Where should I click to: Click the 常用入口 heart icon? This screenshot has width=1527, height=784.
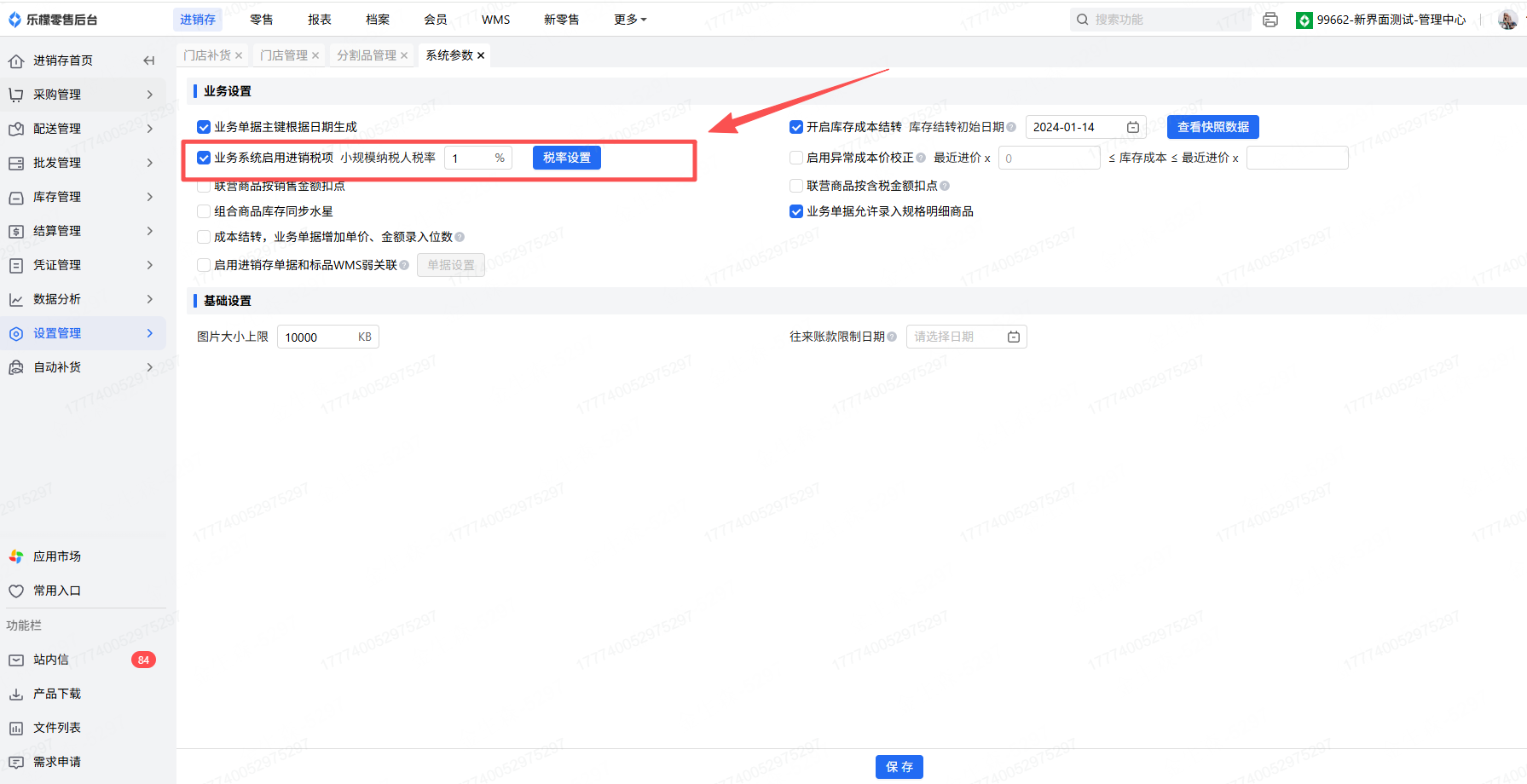[x=16, y=591]
